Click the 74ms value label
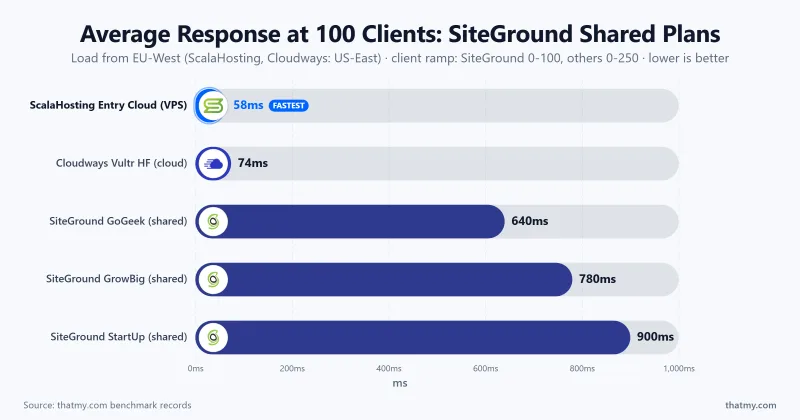The width and height of the screenshot is (800, 420). (x=253, y=163)
